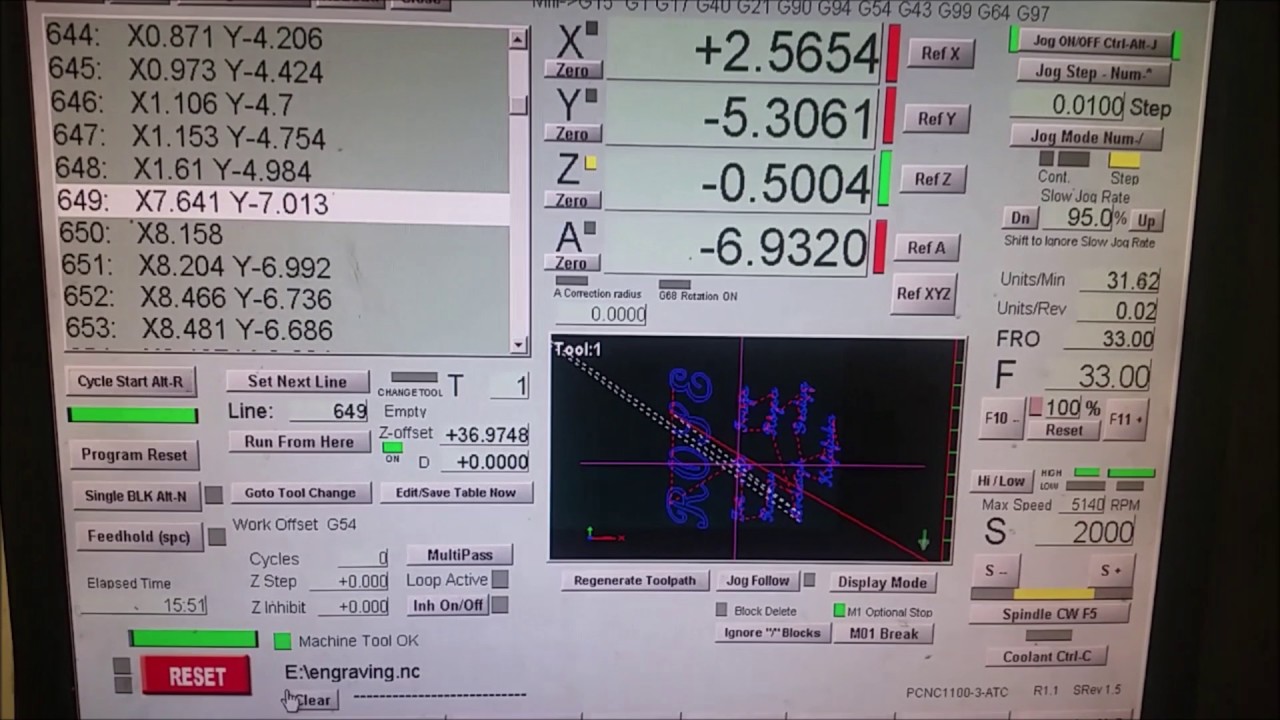Viewport: 1280px width, 720px height.
Task: Decrease slow jog rate with Dn
Action: tap(1020, 218)
